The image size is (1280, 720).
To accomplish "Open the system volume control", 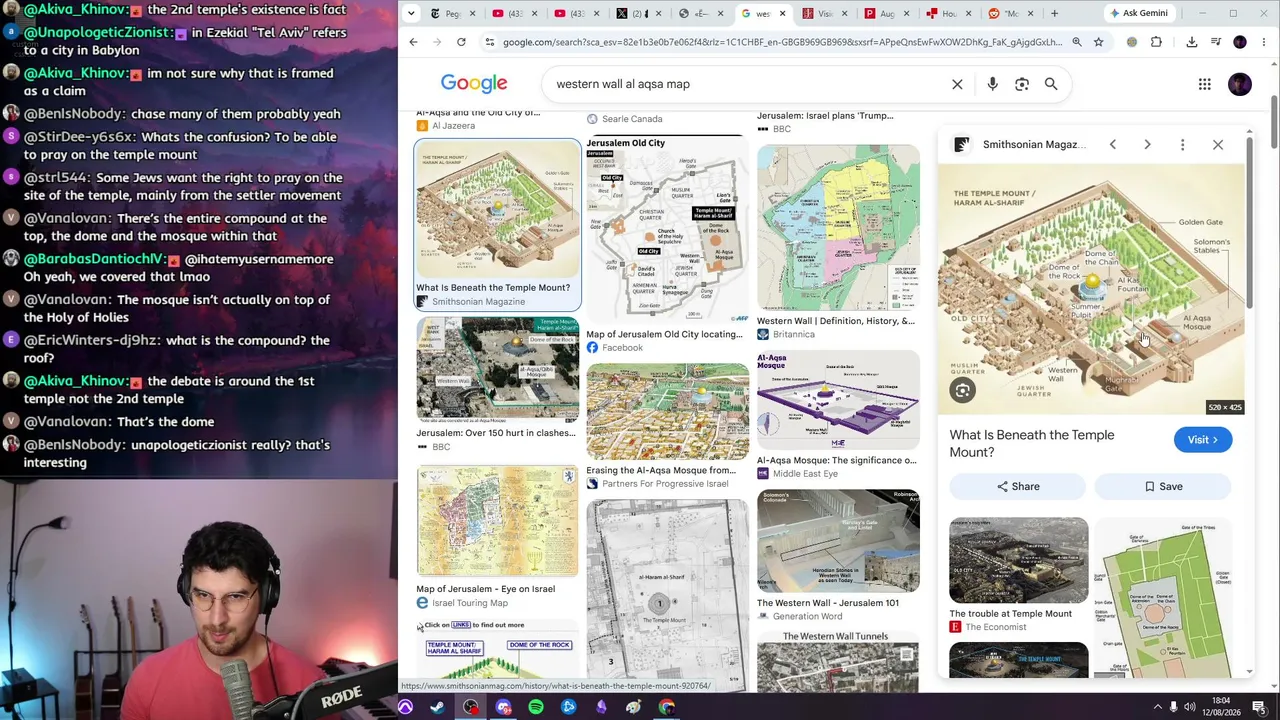I will pyautogui.click(x=1192, y=707).
